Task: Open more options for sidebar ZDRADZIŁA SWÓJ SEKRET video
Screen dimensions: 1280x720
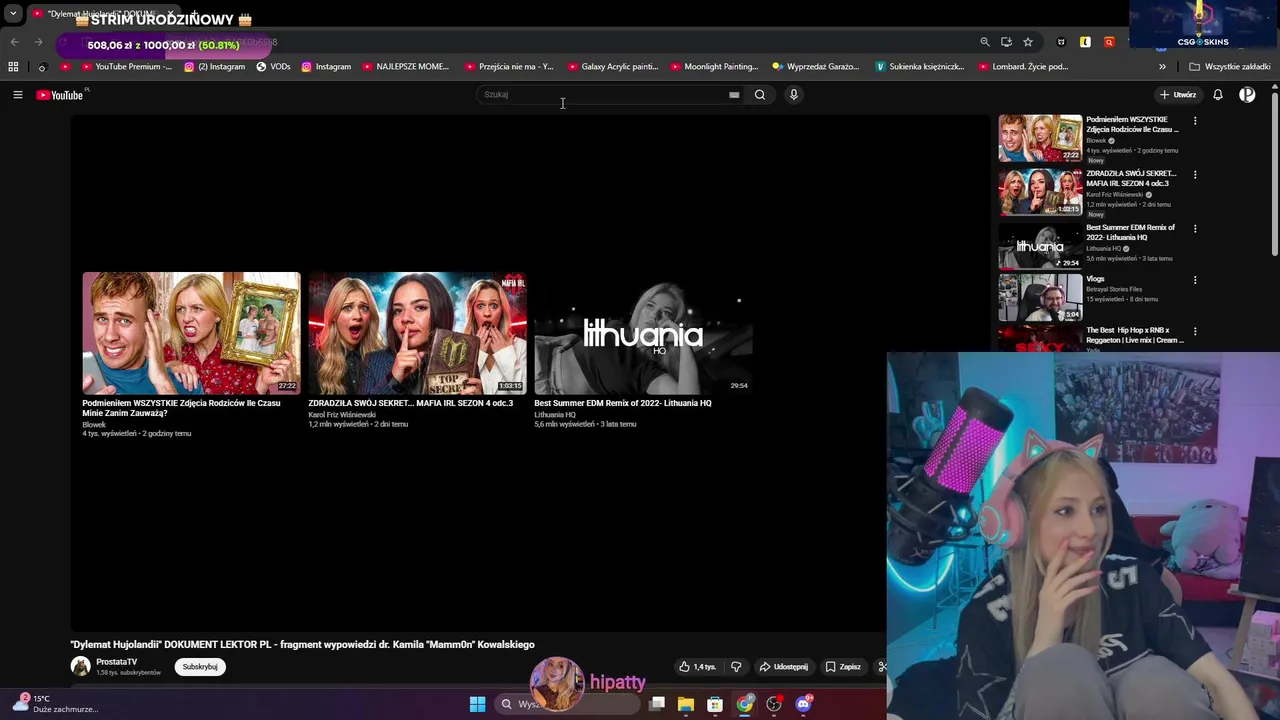Action: pos(1195,175)
